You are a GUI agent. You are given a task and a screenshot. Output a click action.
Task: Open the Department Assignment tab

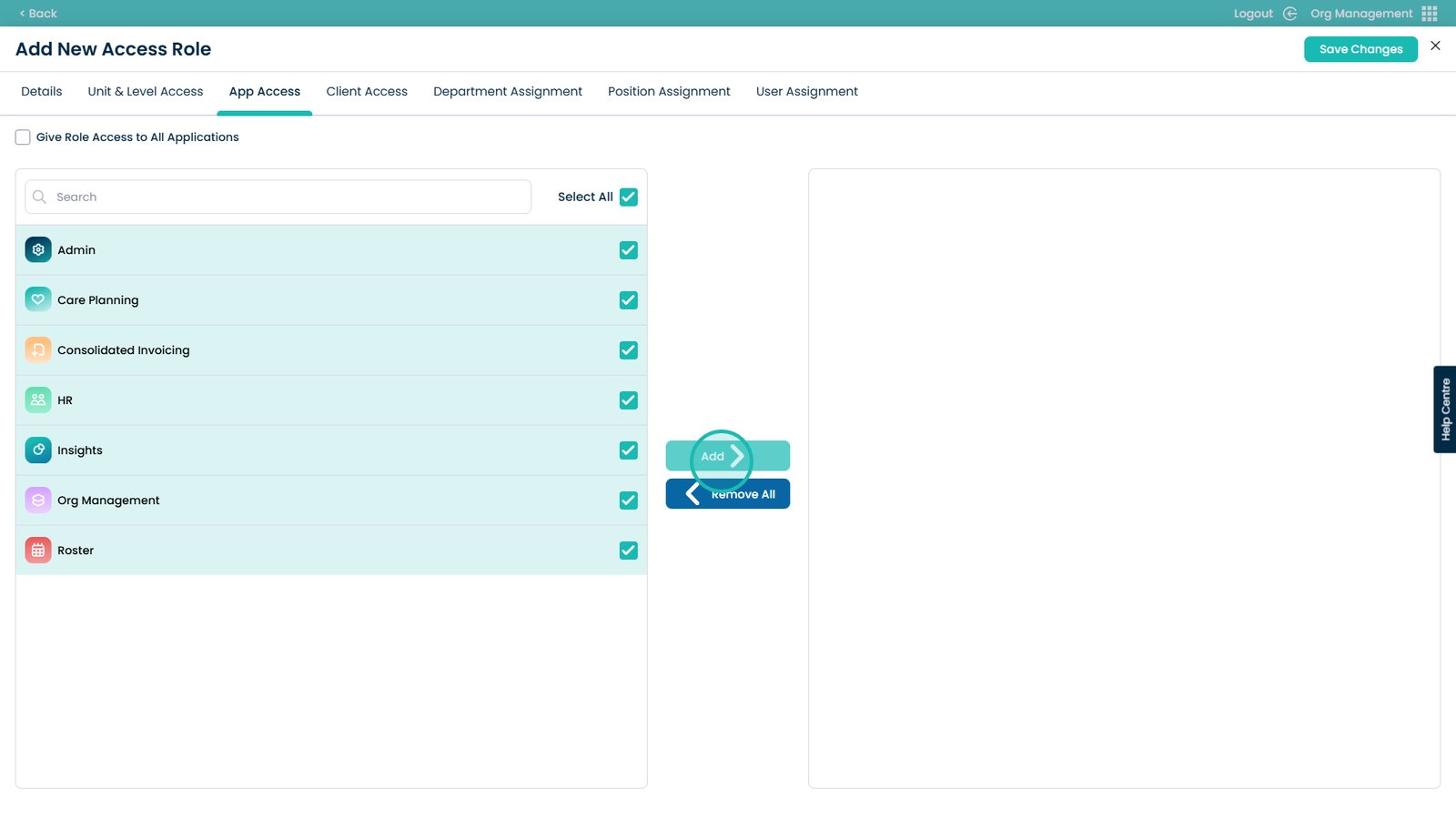click(507, 92)
